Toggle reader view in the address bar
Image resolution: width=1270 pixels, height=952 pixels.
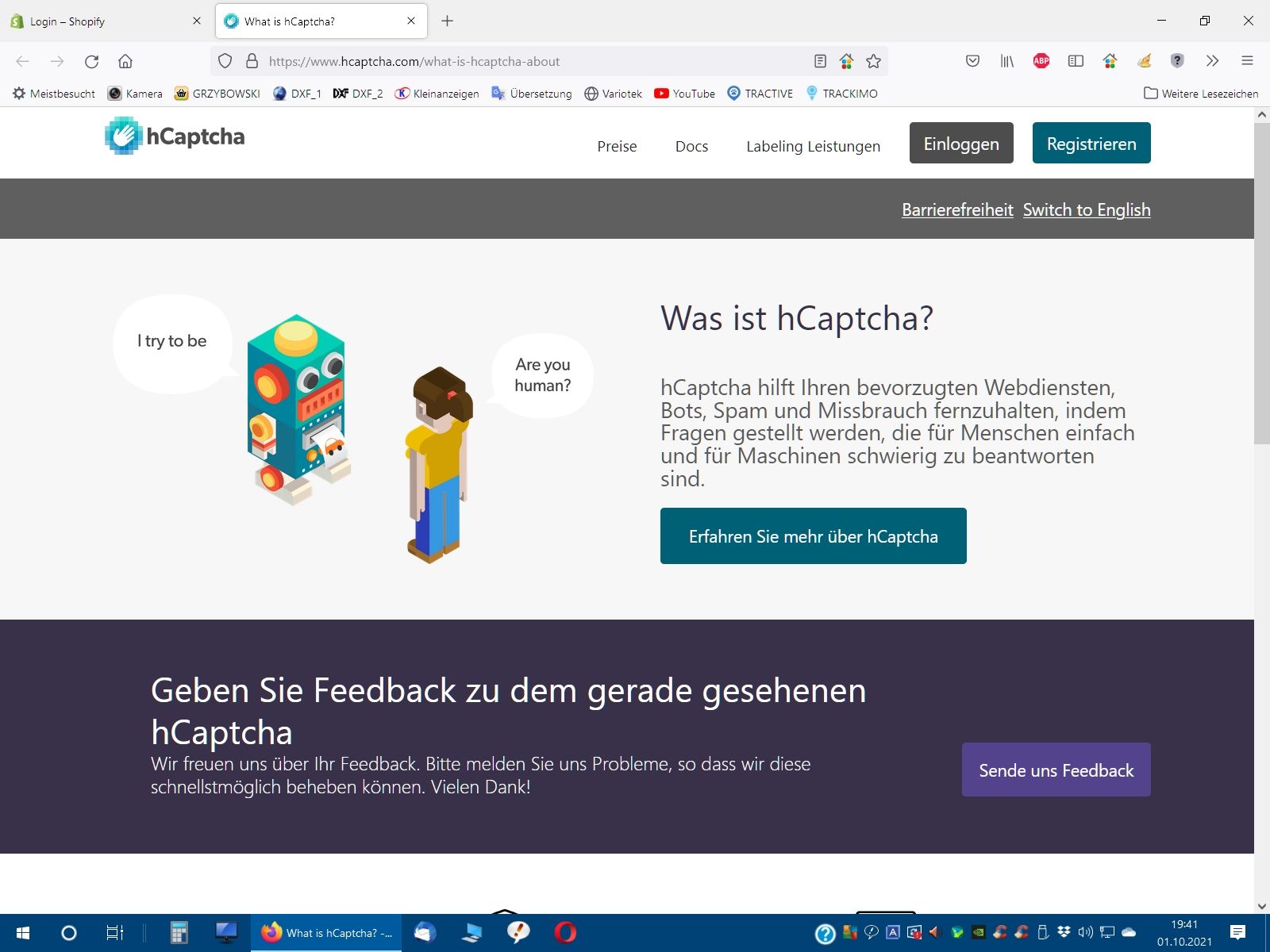(x=821, y=61)
